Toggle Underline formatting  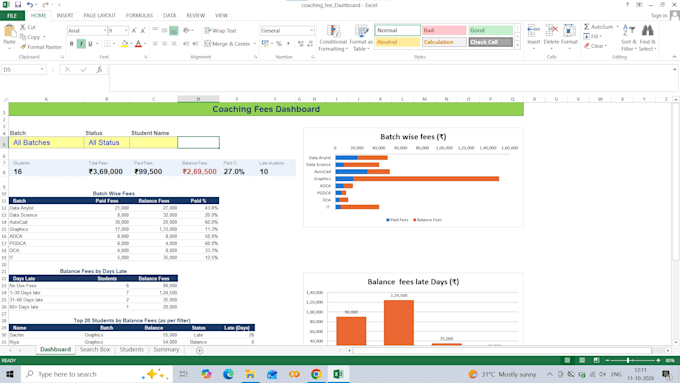tap(90, 44)
